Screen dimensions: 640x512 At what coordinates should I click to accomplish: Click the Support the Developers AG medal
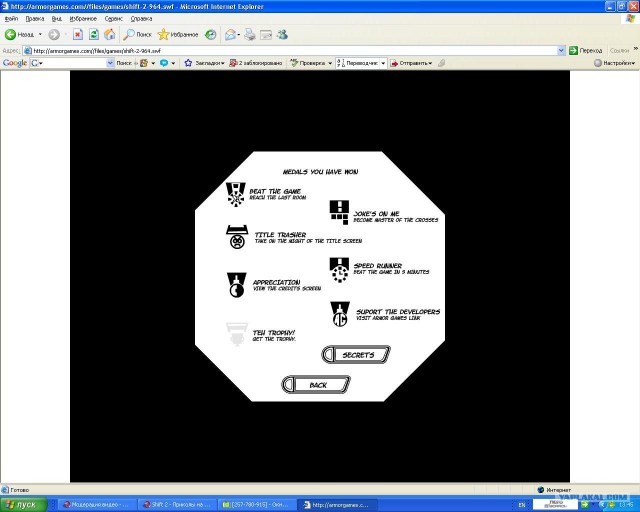click(x=340, y=314)
